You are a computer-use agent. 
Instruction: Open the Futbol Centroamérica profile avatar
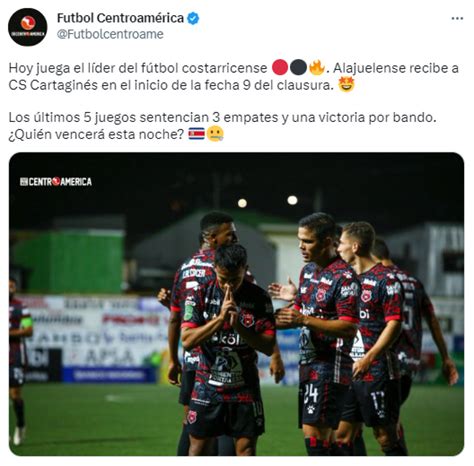tap(28, 27)
